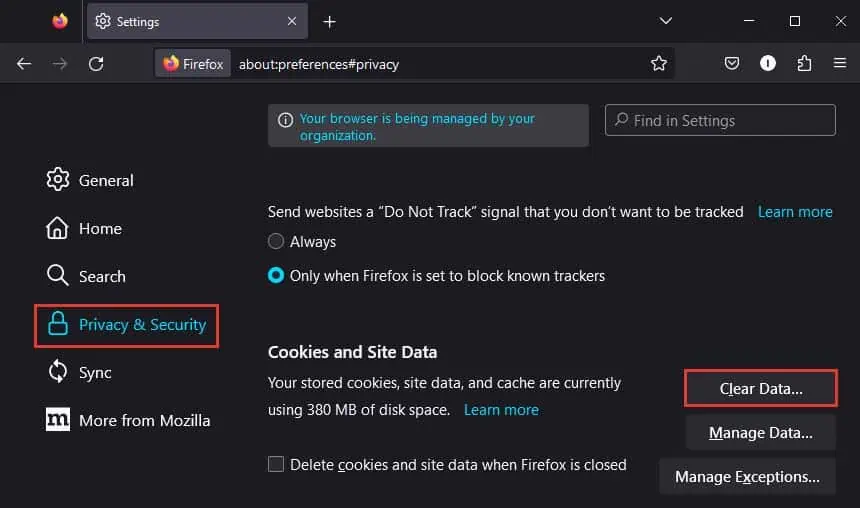
Task: Open the Privacy & Security category
Action: point(126,325)
